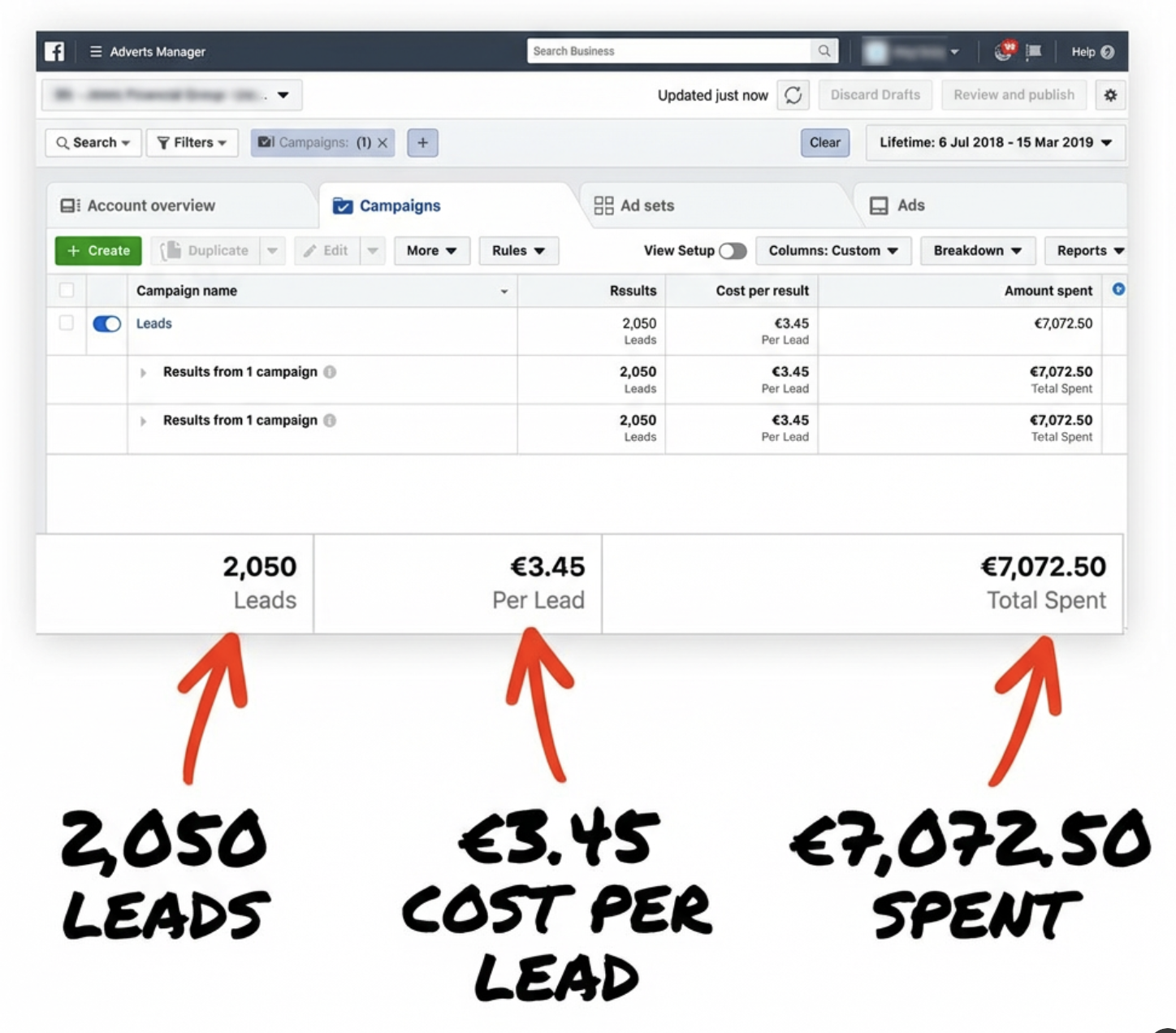1176x1033 pixels.
Task: Open the blurred ad account selector dropdown
Action: [172, 95]
